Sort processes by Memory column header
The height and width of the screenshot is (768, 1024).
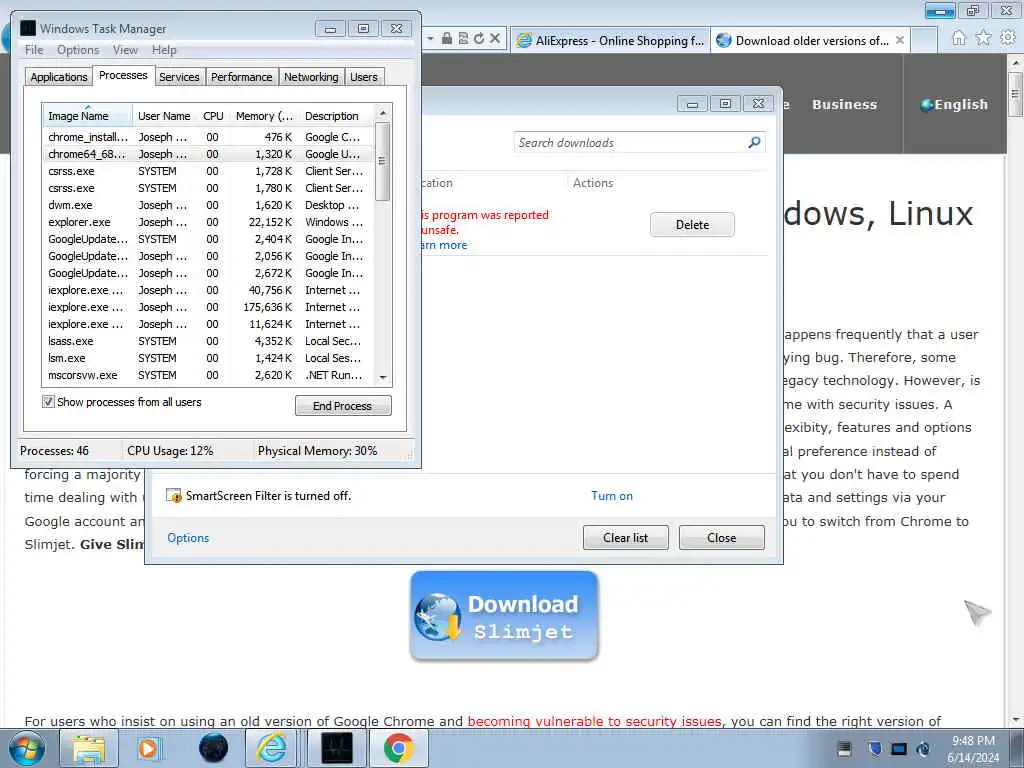(264, 116)
